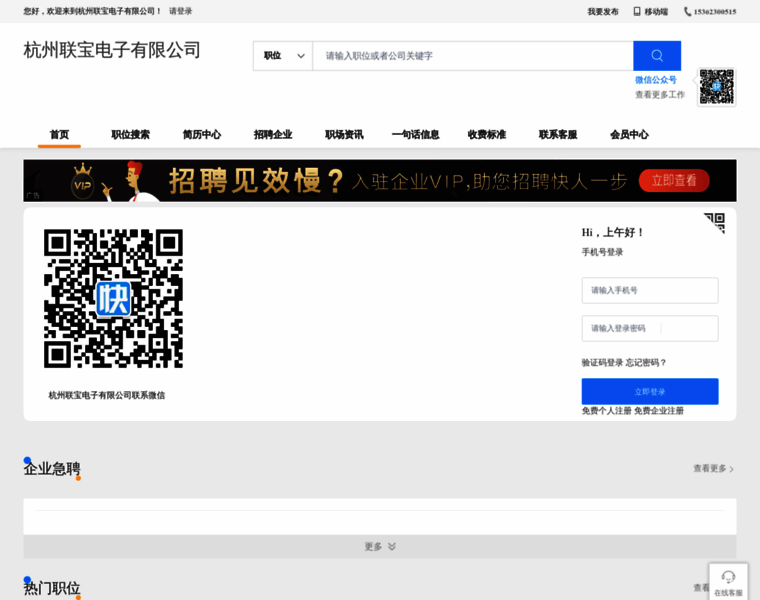Open the 联系客服 tab
Viewport: 760px width, 600px height.
coord(558,134)
